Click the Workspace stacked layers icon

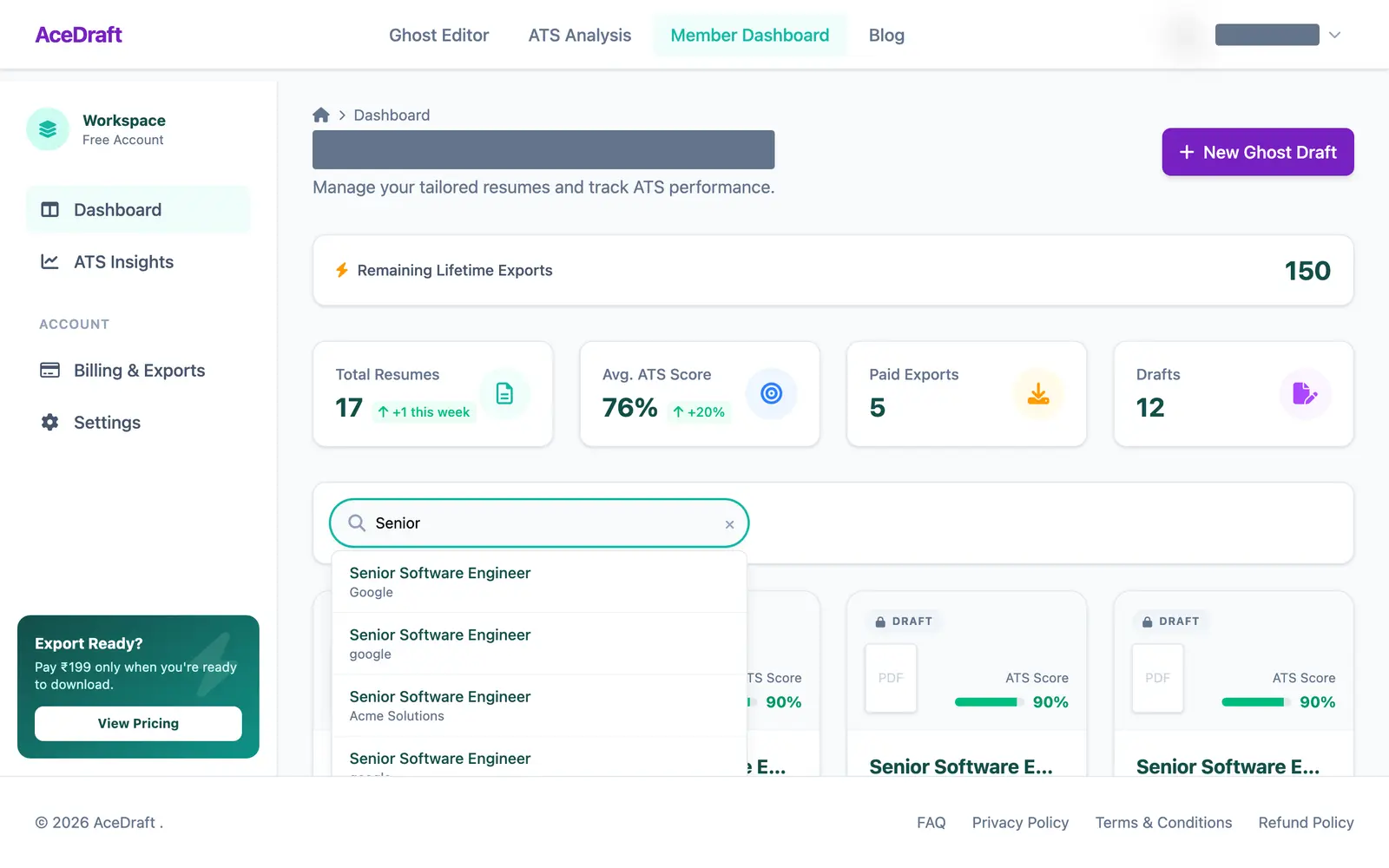48,129
